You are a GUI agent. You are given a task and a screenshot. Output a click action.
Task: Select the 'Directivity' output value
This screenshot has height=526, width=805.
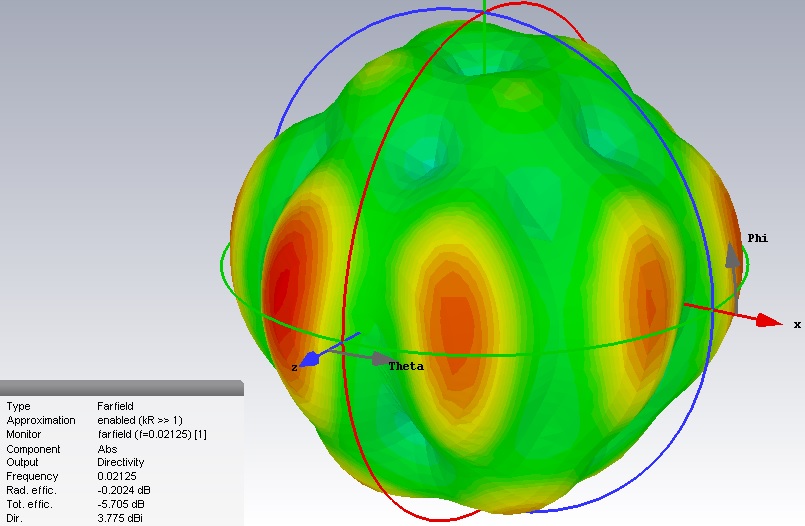(121, 462)
